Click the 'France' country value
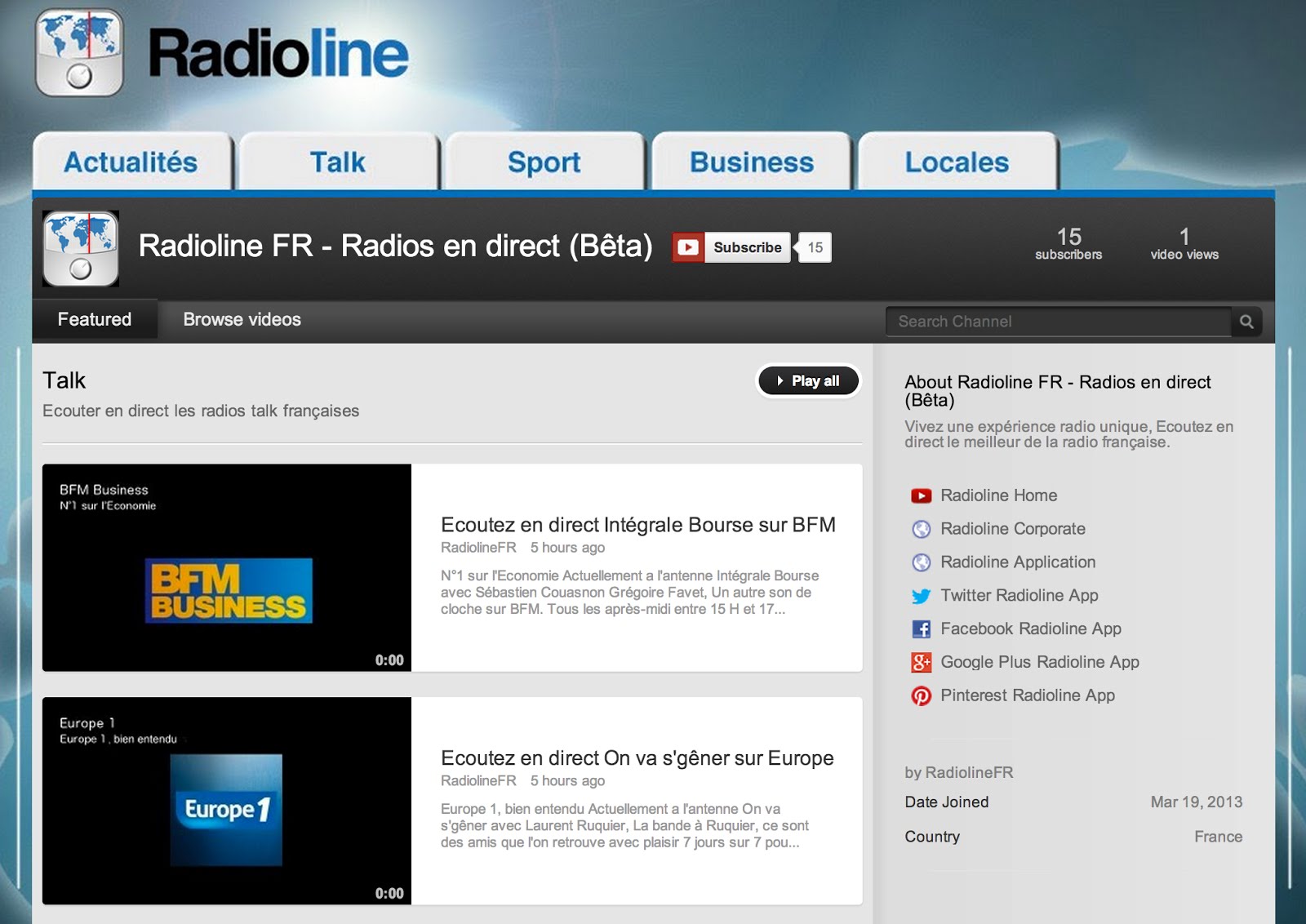 tap(1218, 837)
